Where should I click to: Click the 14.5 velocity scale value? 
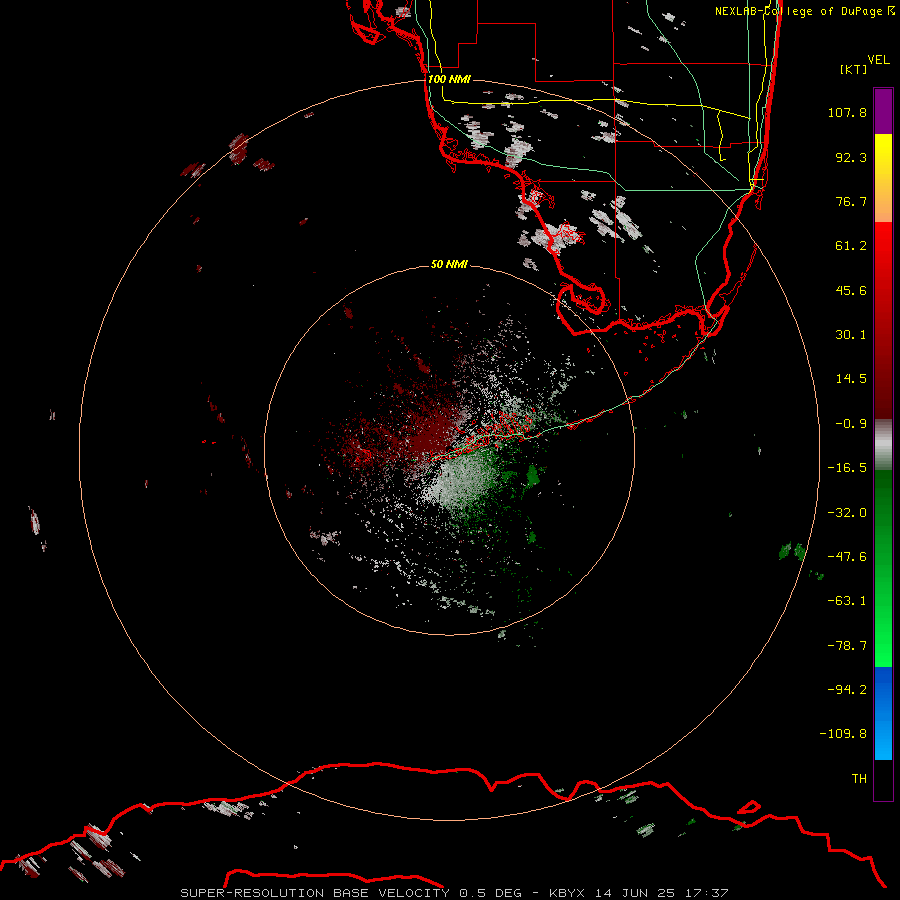(x=851, y=379)
